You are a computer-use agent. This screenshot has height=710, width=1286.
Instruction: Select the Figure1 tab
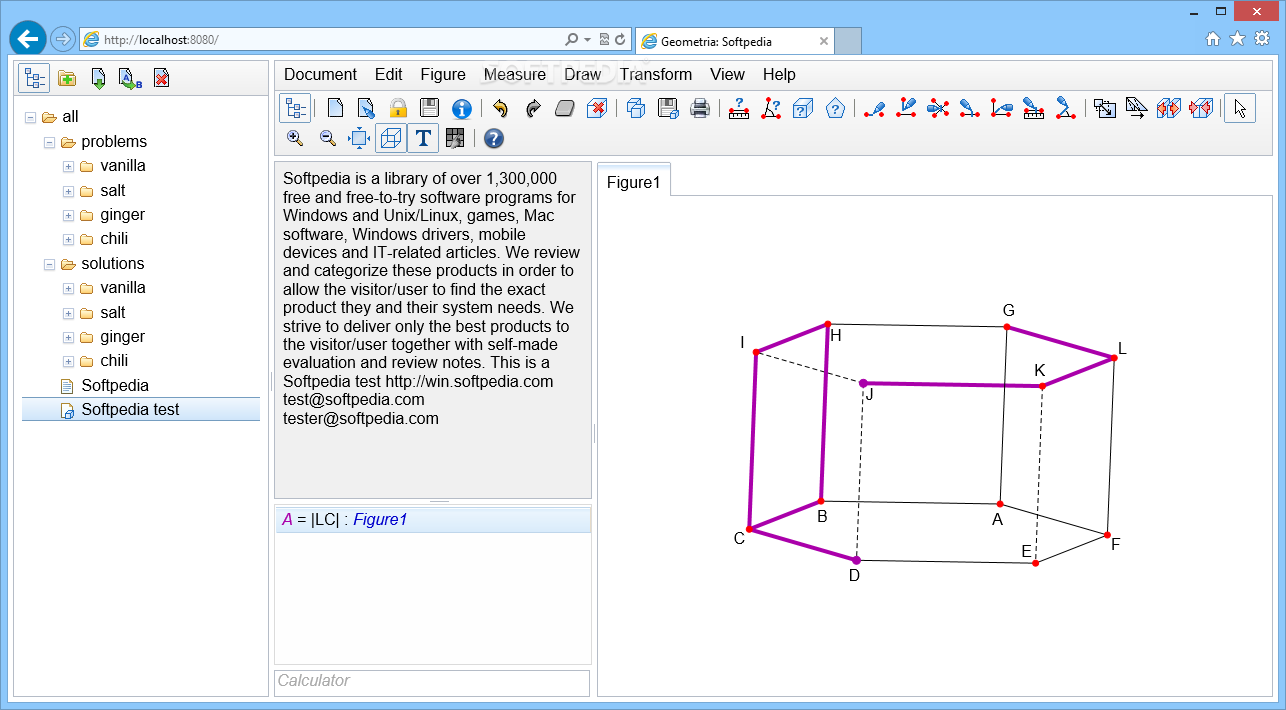634,182
